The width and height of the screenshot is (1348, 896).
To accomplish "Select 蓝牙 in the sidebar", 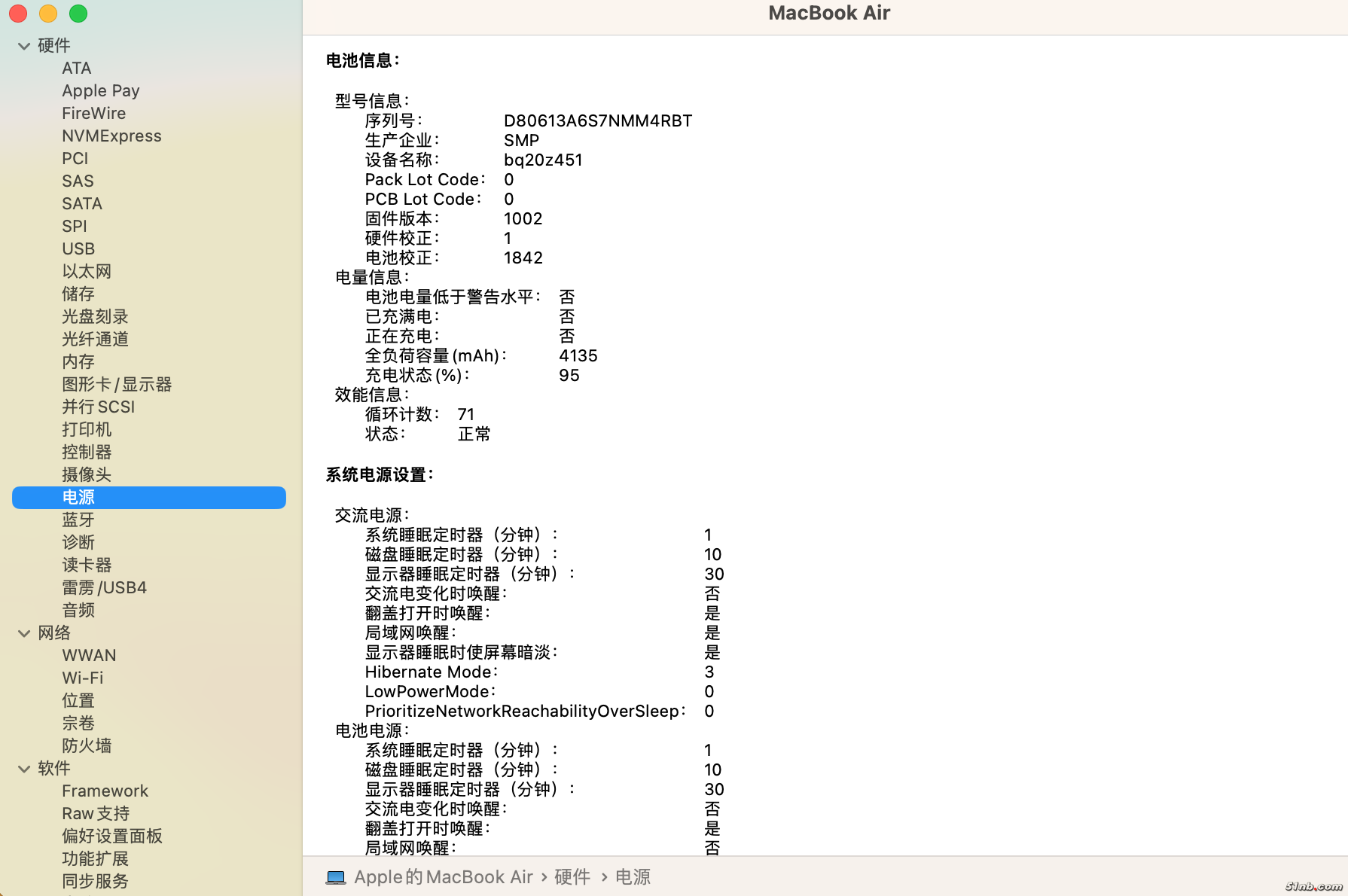I will click(78, 520).
